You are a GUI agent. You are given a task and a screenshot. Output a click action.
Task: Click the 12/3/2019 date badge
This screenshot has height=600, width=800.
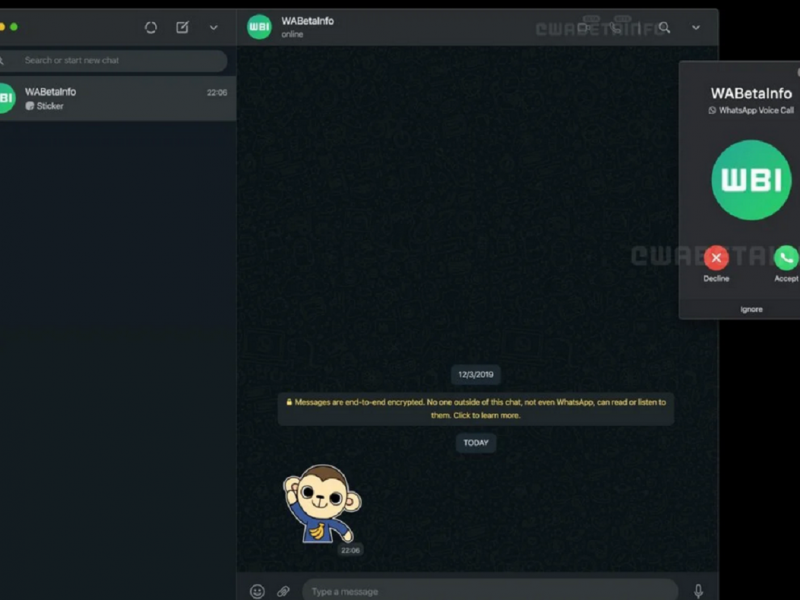click(x=476, y=374)
